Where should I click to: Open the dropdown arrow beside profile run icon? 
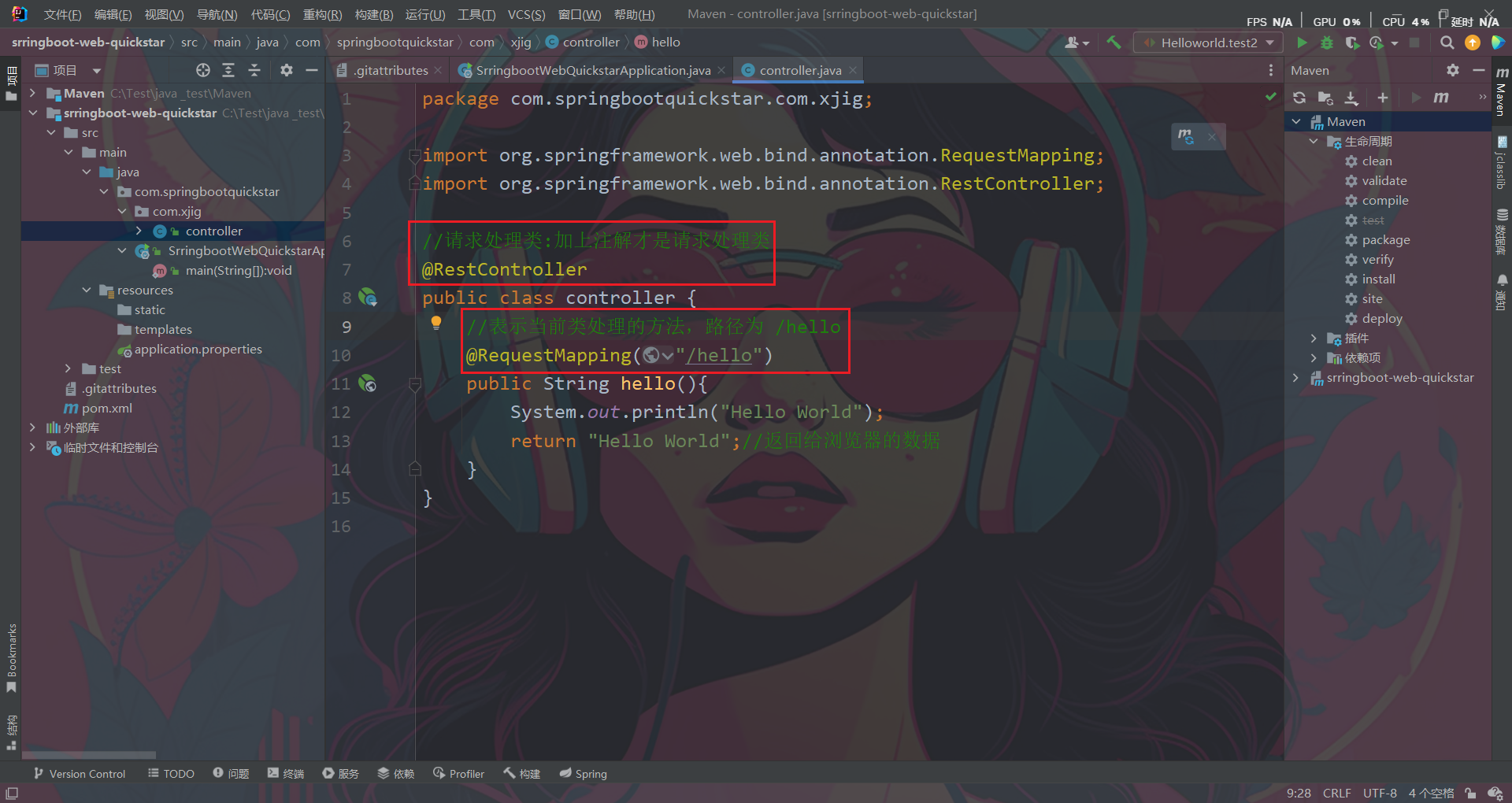click(1395, 43)
